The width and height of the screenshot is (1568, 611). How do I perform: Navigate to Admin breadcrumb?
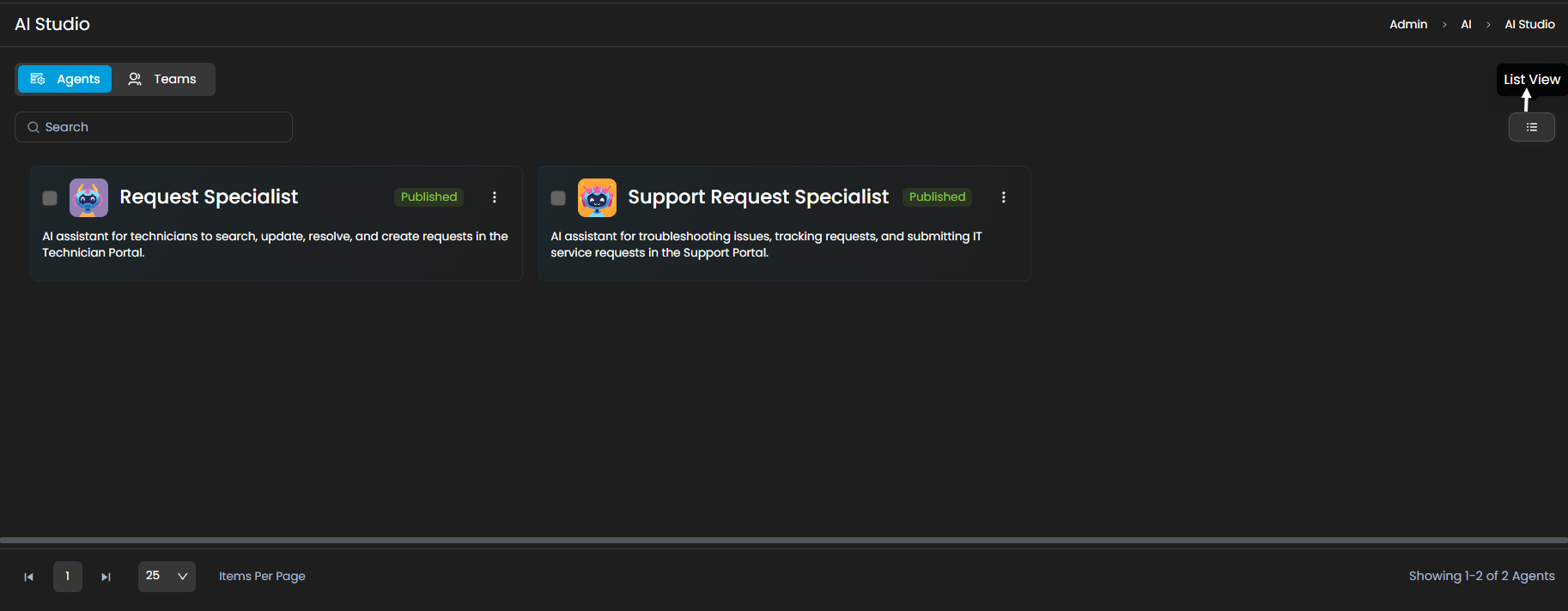click(1407, 24)
